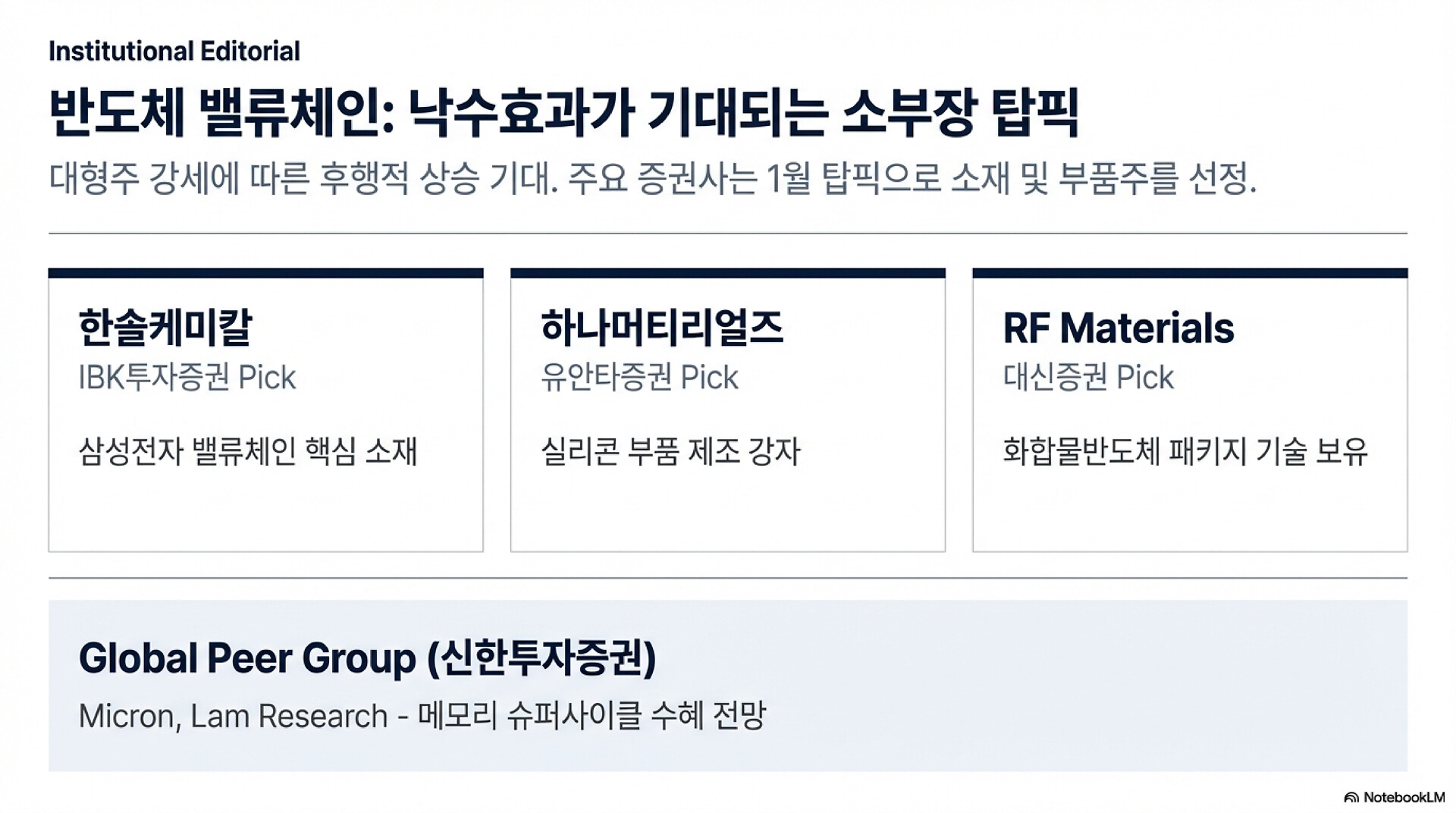Click the 대신증권 Pick label

(1088, 377)
